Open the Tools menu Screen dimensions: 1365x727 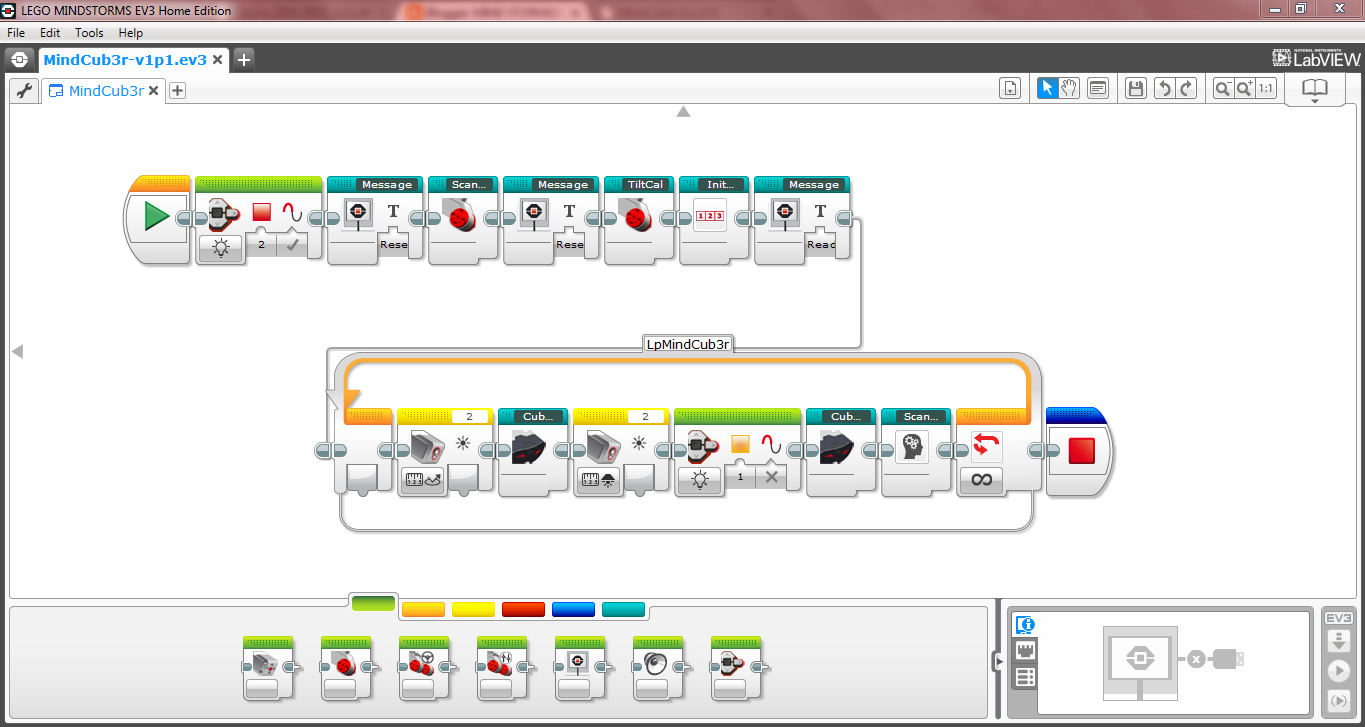coord(89,33)
